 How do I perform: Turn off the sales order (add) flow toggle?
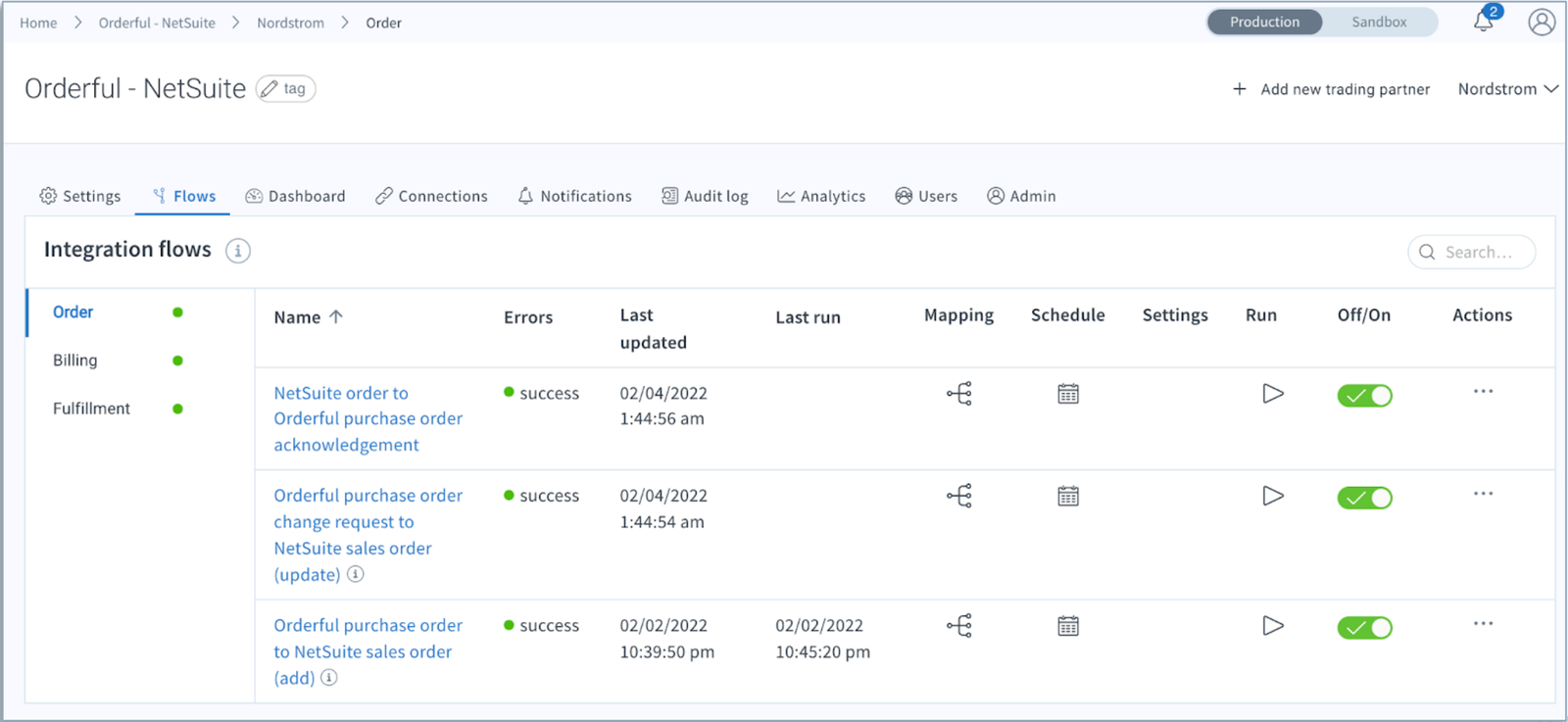1364,628
